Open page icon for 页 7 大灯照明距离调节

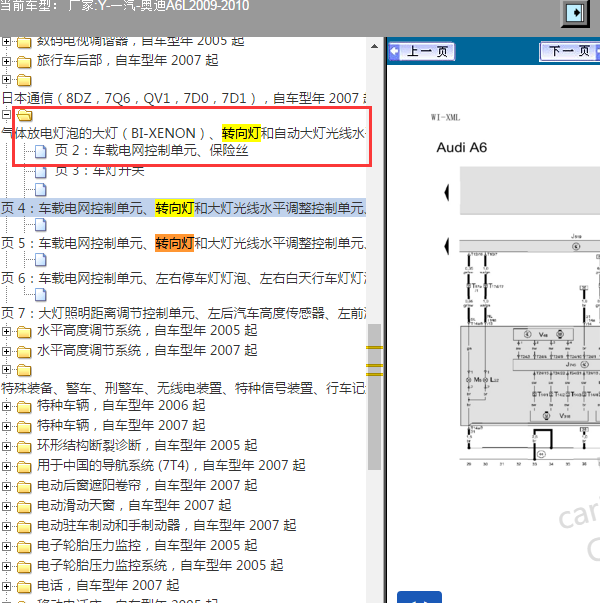pos(41,295)
